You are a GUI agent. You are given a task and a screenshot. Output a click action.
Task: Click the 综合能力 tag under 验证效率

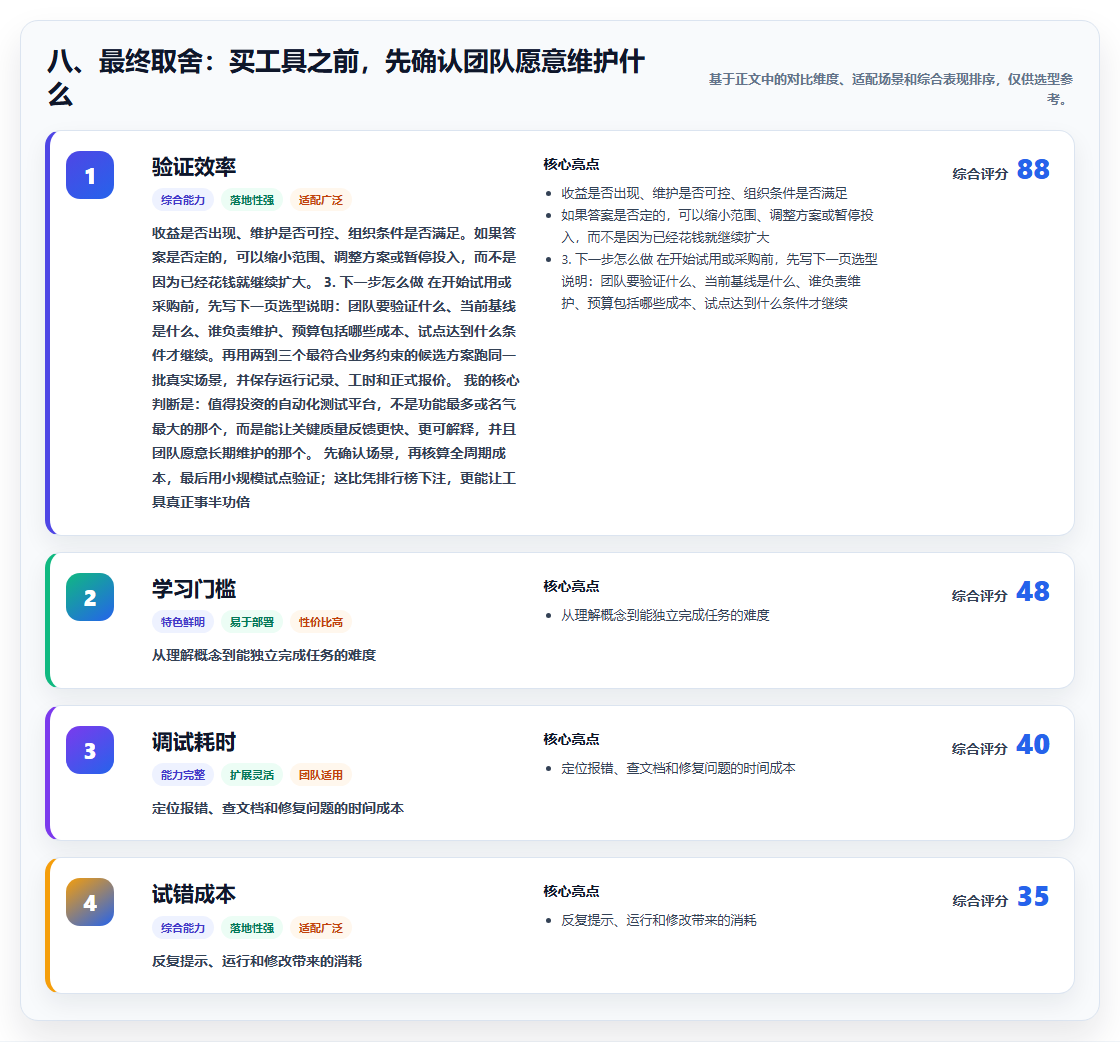coord(183,200)
